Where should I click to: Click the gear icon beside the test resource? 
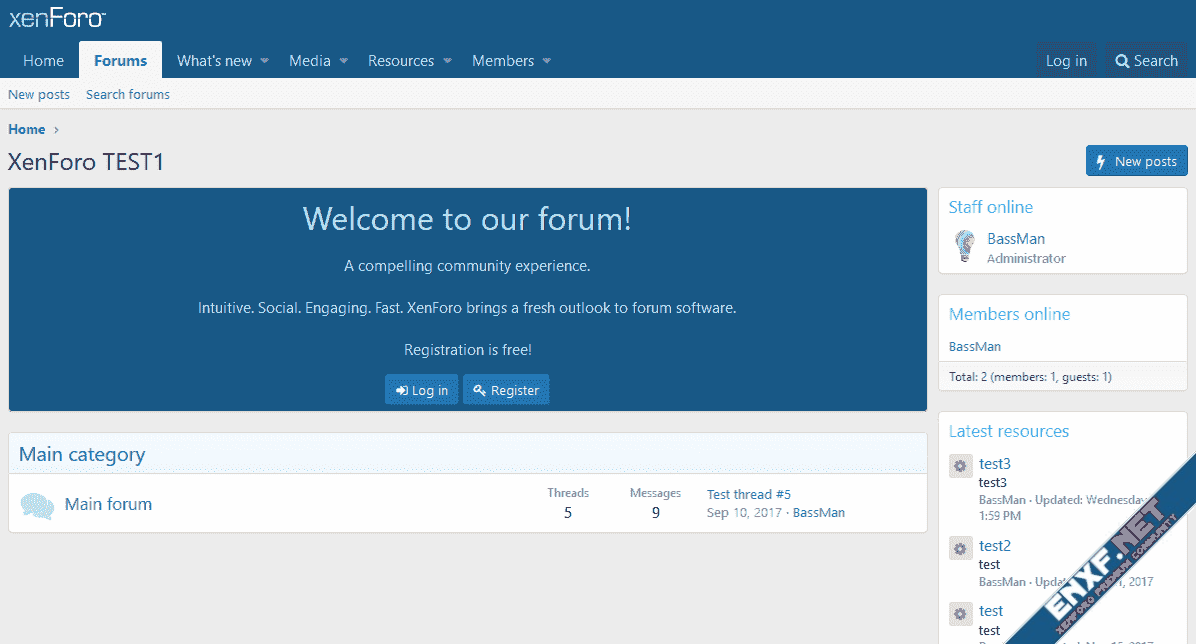click(960, 613)
